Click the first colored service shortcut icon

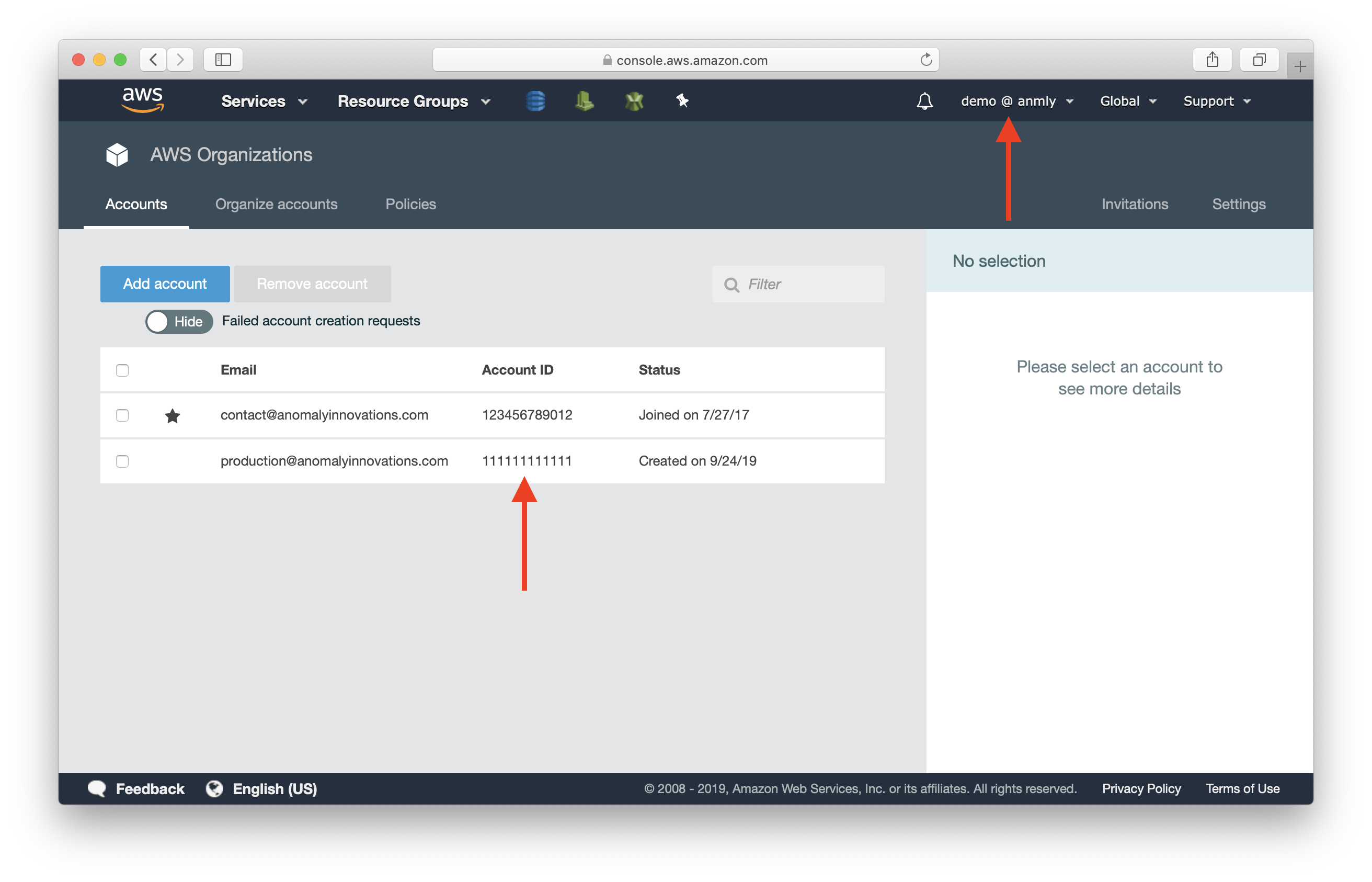(x=535, y=100)
